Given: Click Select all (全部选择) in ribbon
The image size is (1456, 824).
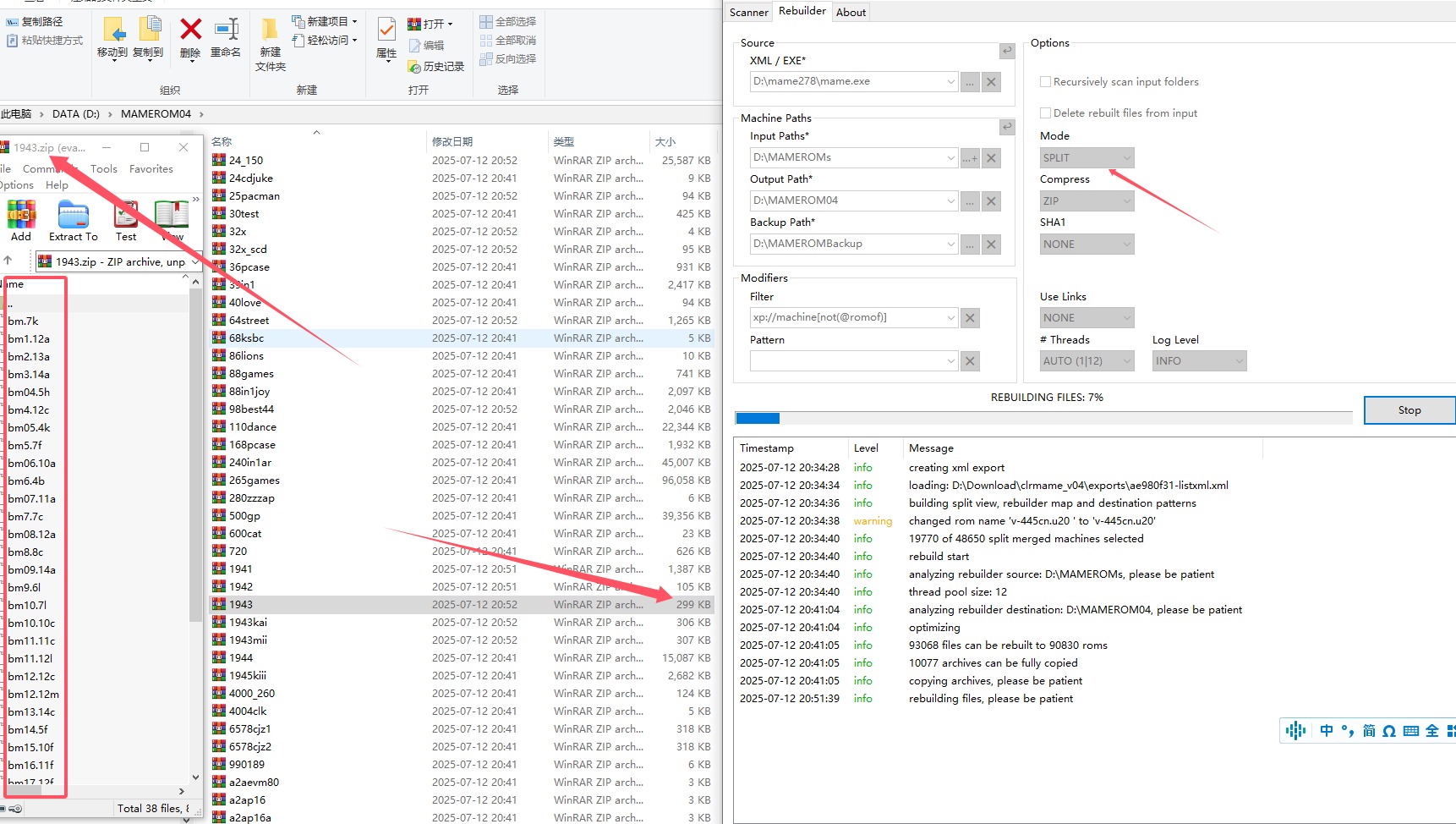Looking at the screenshot, I should pyautogui.click(x=508, y=21).
